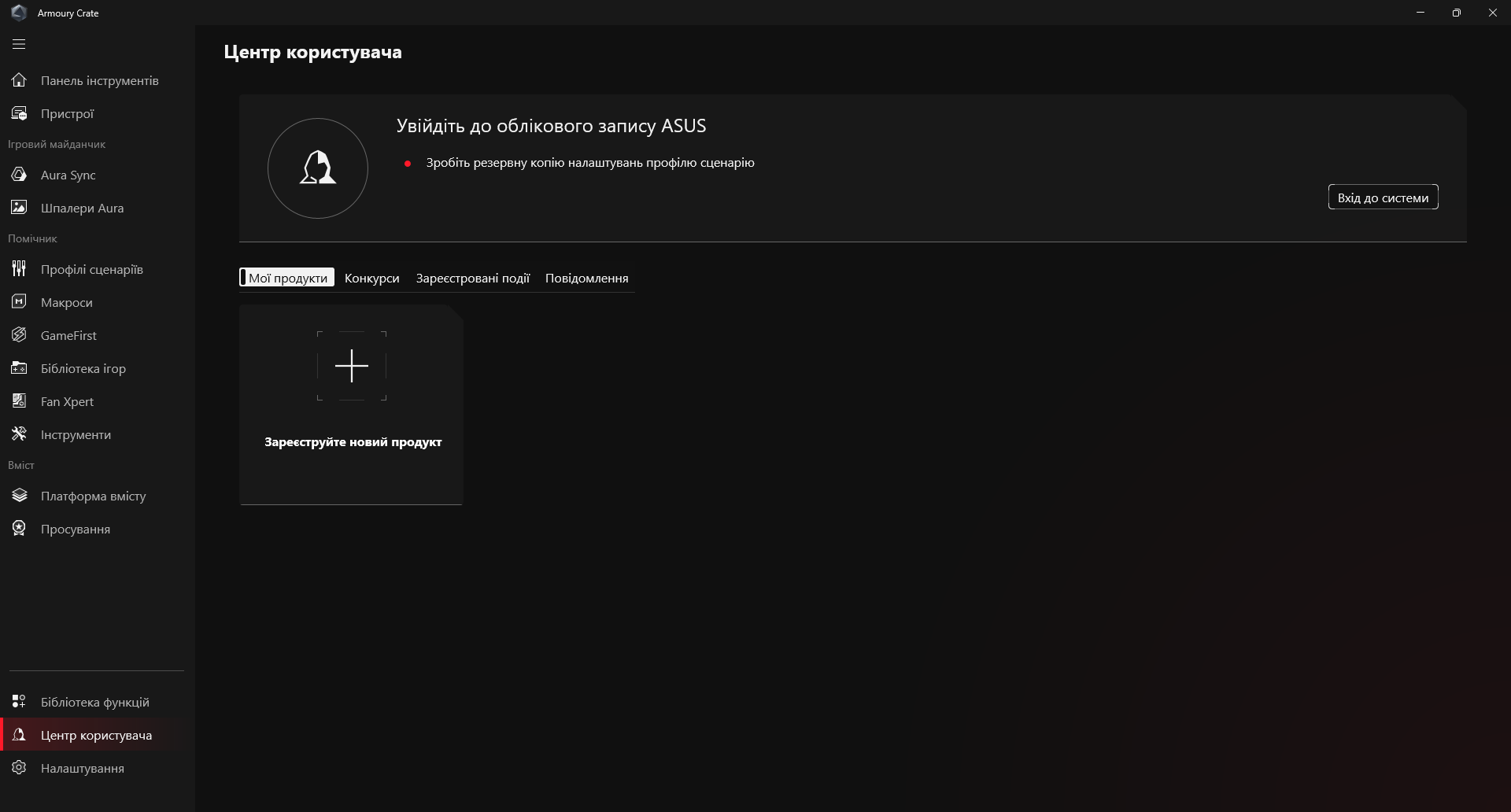The width and height of the screenshot is (1511, 812).
Task: Click the Бібліотека ігор gamepad icon
Action: 19,368
